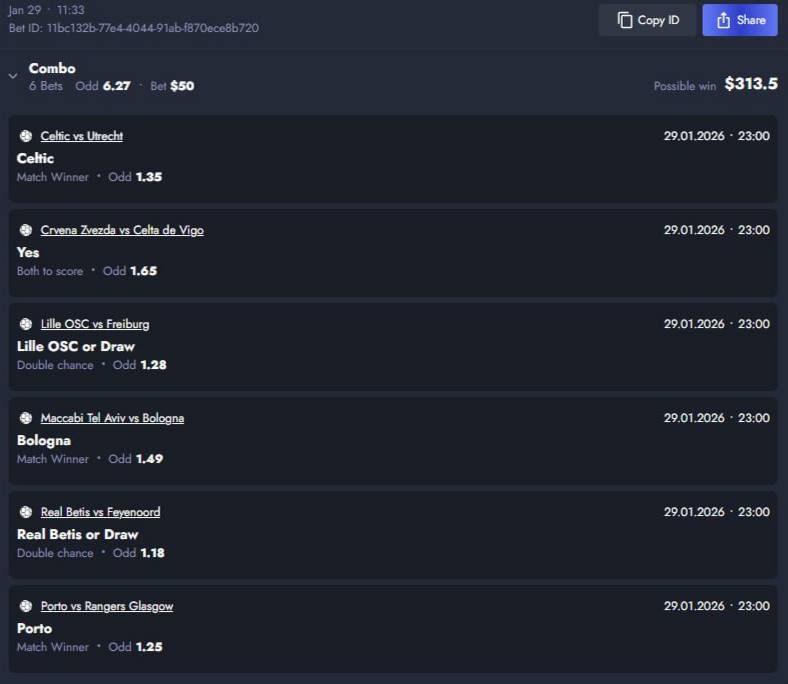Click the Combo heading title

[52, 68]
